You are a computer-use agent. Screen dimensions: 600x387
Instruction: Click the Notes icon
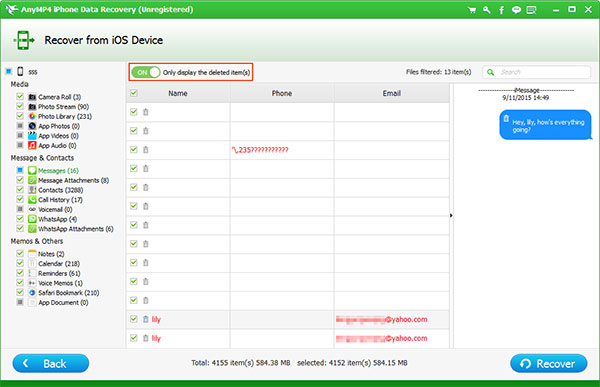click(x=32, y=253)
